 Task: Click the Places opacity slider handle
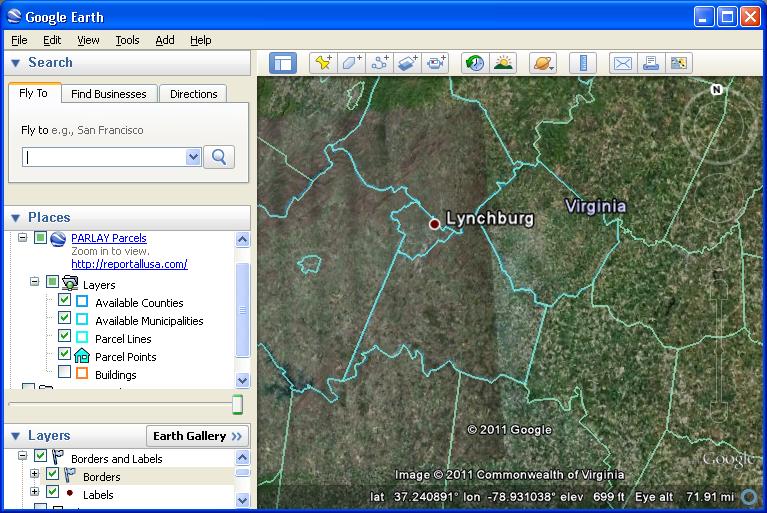pos(237,404)
